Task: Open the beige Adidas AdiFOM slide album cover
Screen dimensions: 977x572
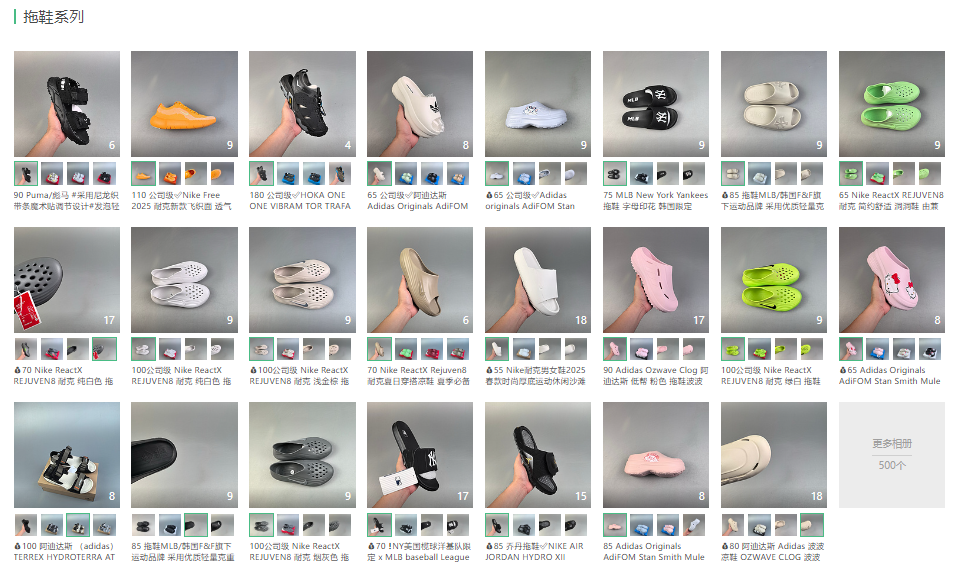Action: (420, 103)
